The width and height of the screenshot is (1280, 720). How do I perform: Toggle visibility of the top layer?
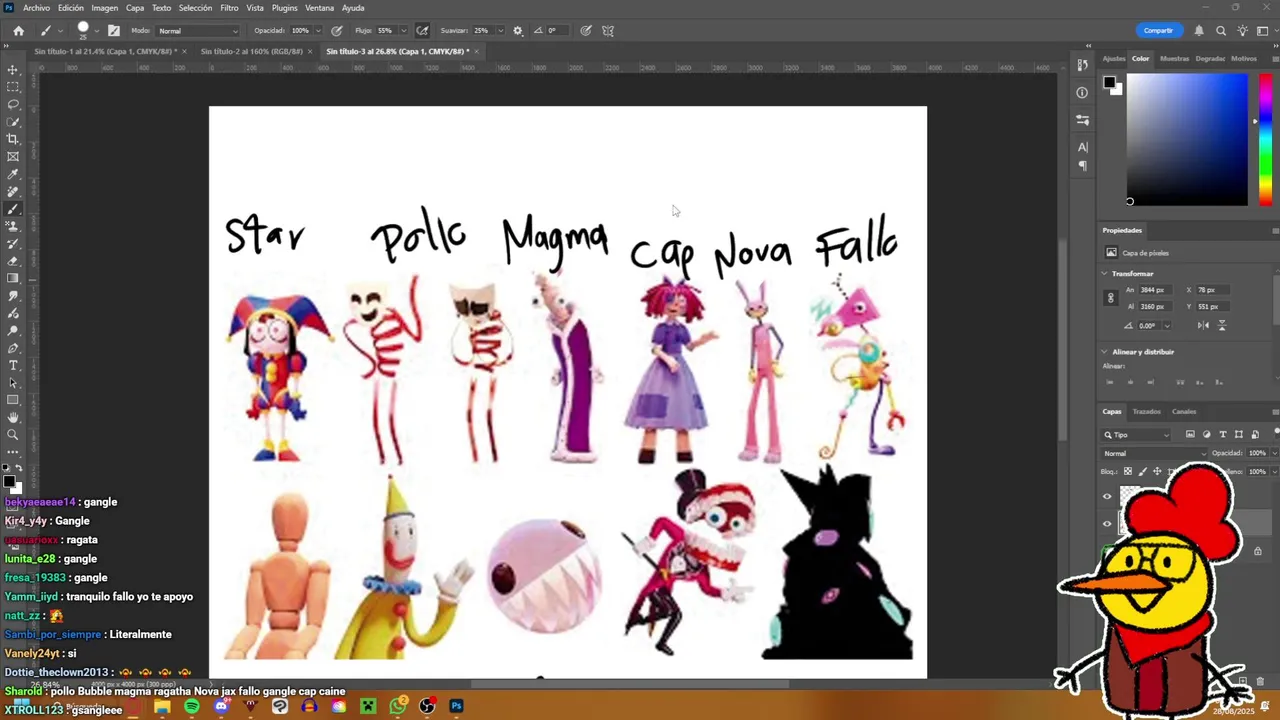click(1107, 497)
